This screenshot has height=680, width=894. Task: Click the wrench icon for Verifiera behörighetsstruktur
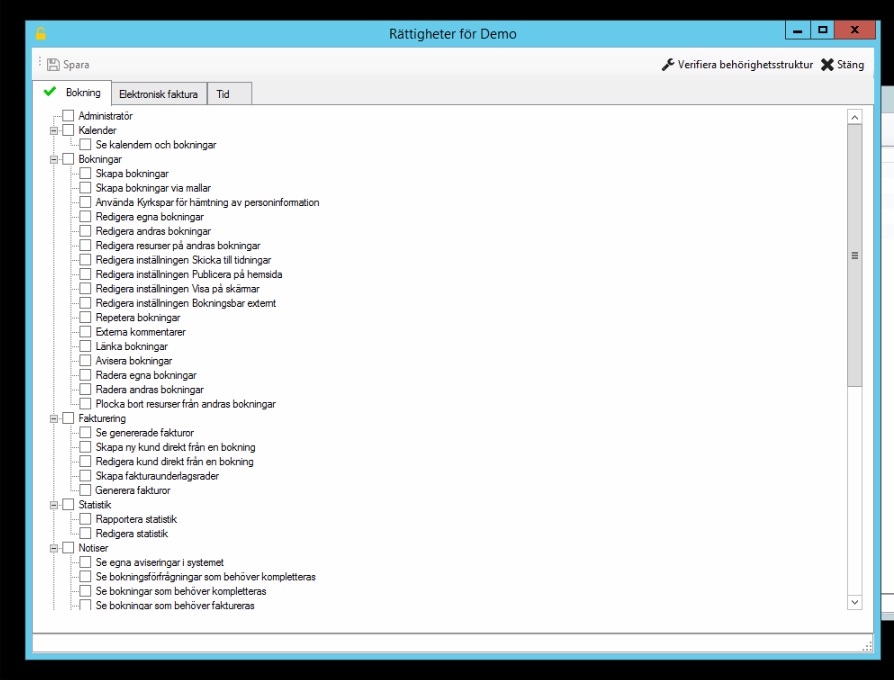(x=668, y=64)
